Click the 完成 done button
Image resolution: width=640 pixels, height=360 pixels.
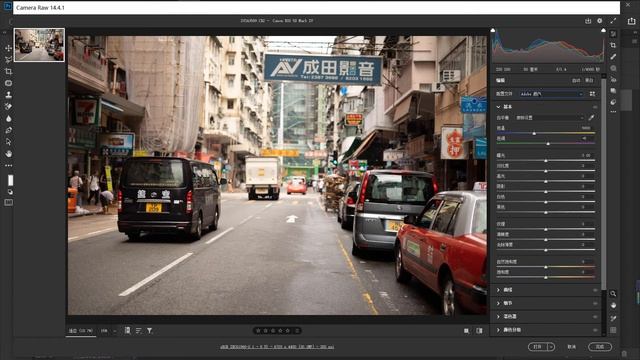[x=600, y=347]
